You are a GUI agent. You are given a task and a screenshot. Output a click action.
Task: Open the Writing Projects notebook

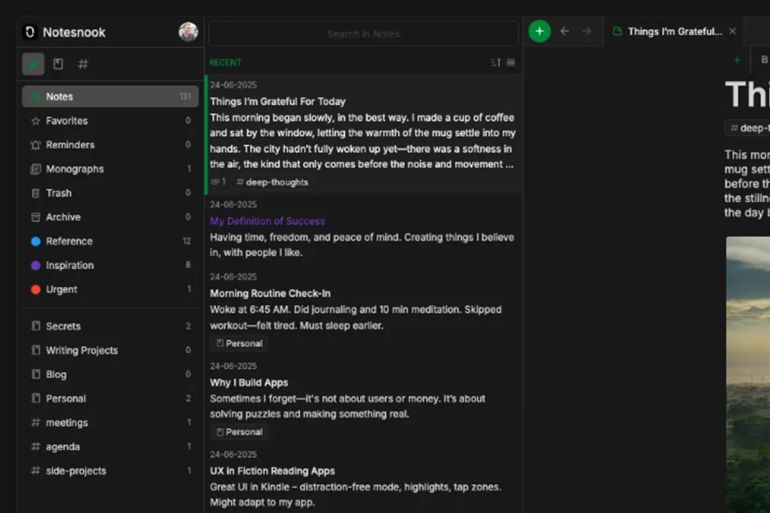click(81, 350)
